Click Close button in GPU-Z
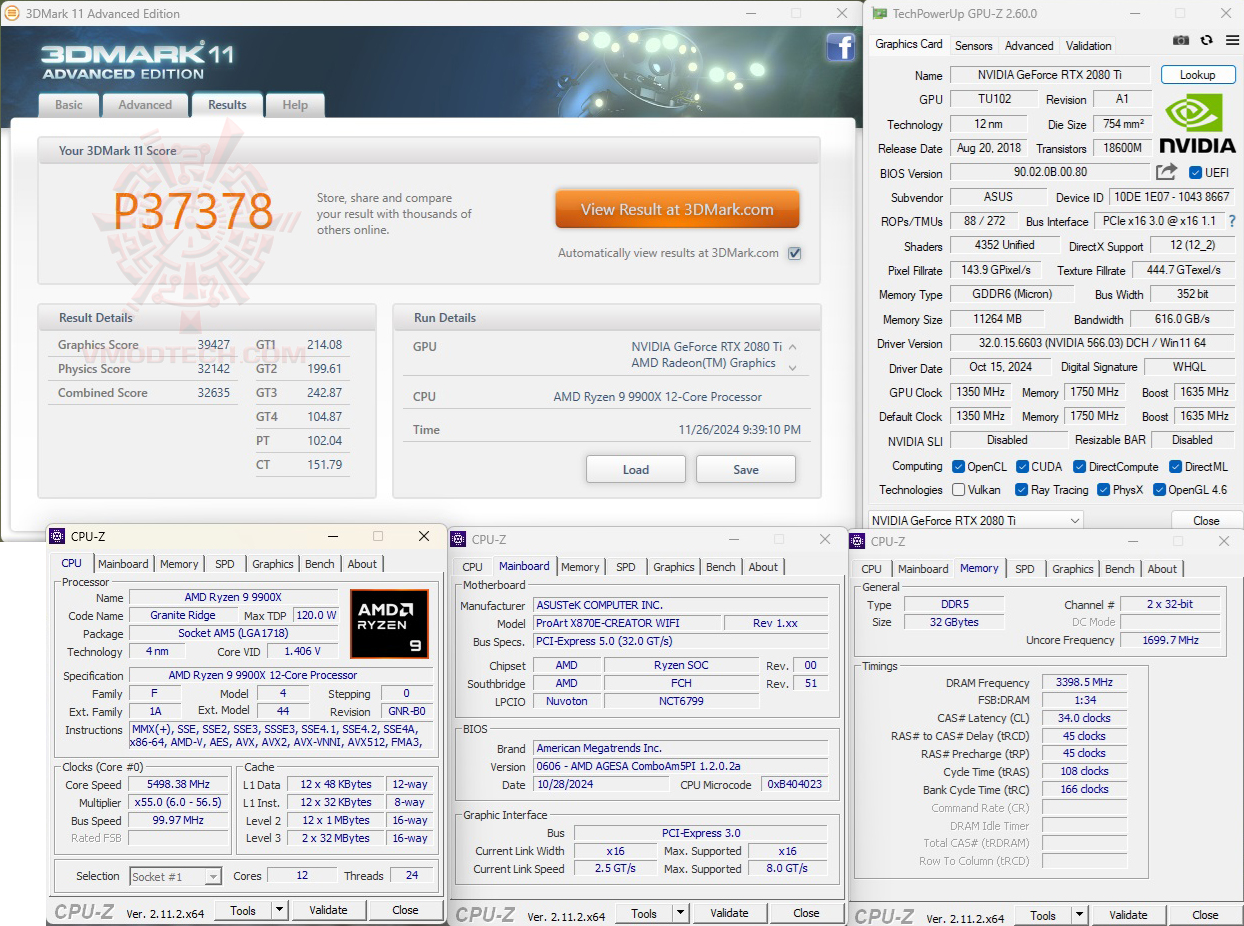Image resolution: width=1244 pixels, height=926 pixels. [1206, 520]
